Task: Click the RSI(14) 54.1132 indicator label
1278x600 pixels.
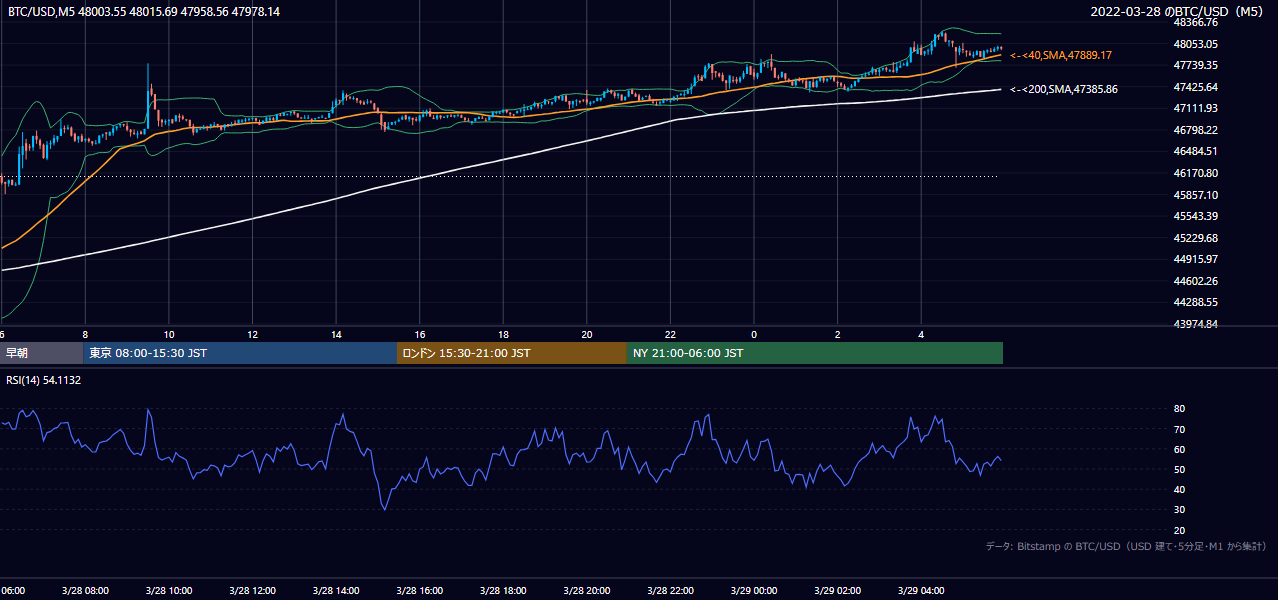Action: coord(43,380)
